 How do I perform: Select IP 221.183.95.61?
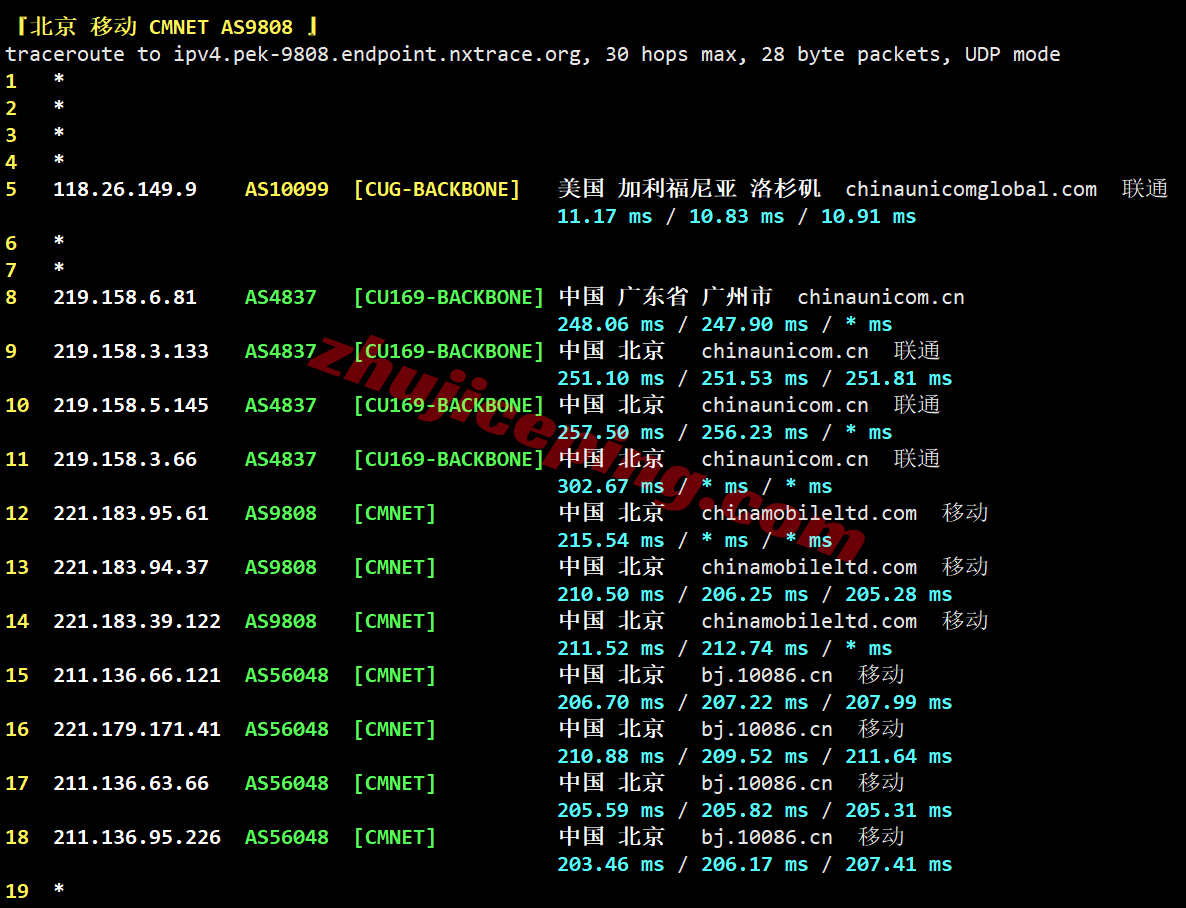(131, 514)
